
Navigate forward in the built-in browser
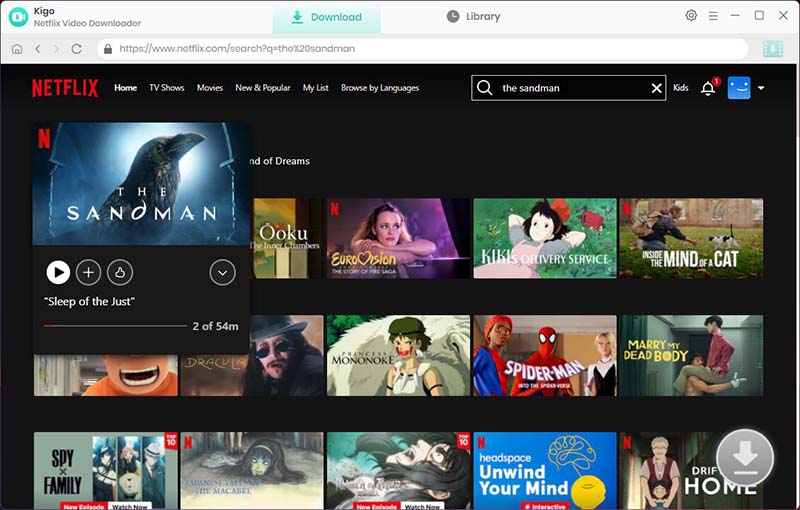click(56, 49)
